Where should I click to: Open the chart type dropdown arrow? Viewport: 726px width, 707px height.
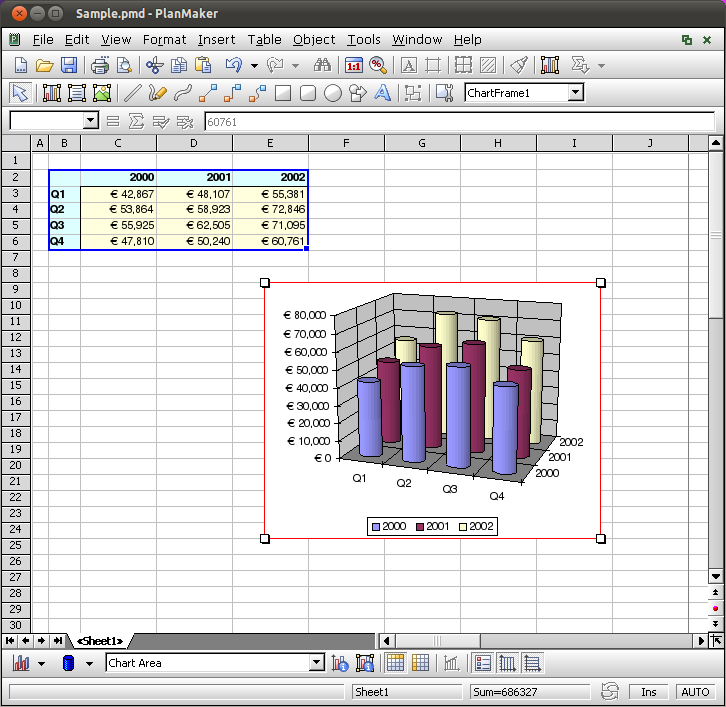point(41,663)
